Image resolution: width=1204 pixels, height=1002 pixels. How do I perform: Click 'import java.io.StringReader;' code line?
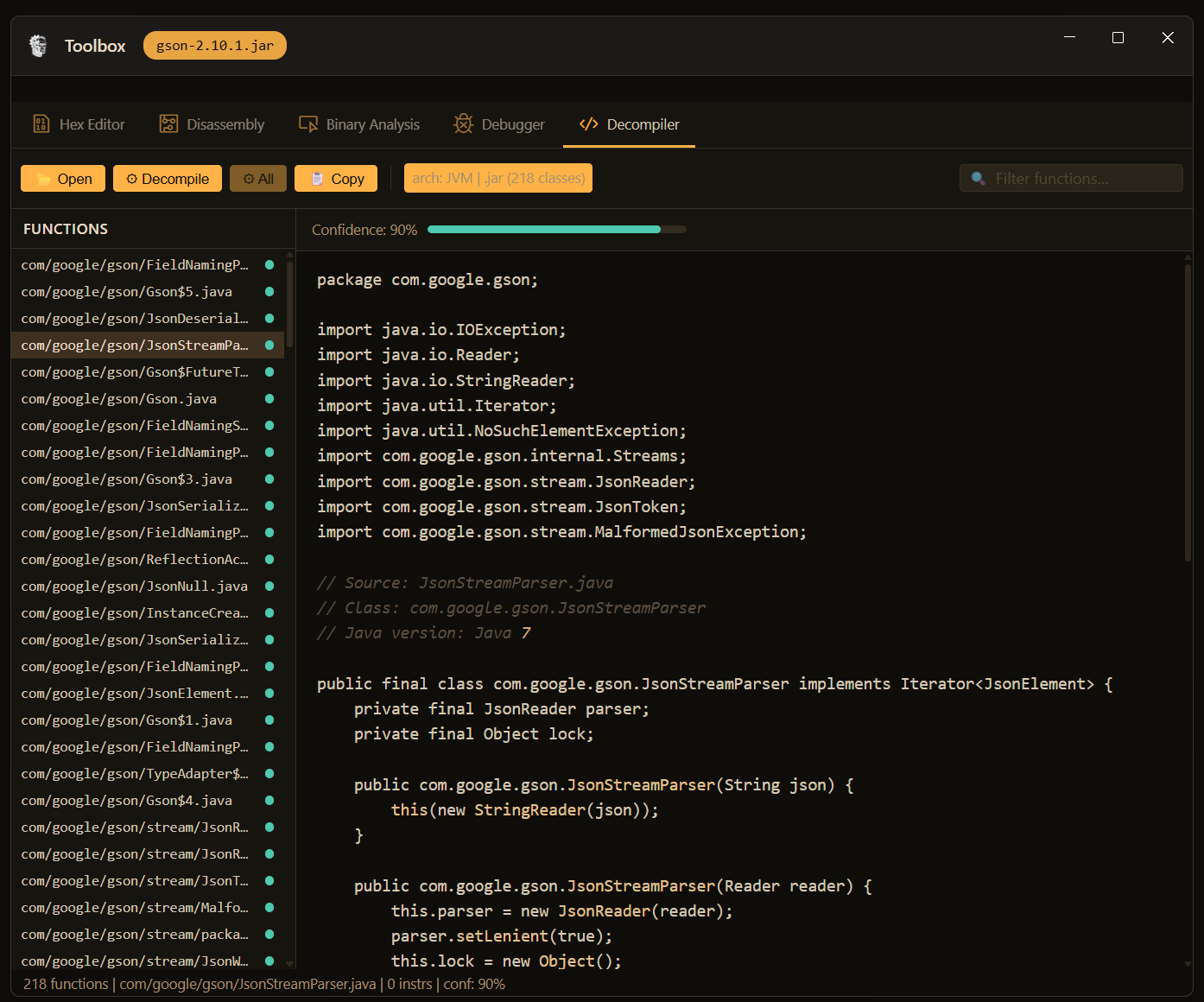pos(446,381)
